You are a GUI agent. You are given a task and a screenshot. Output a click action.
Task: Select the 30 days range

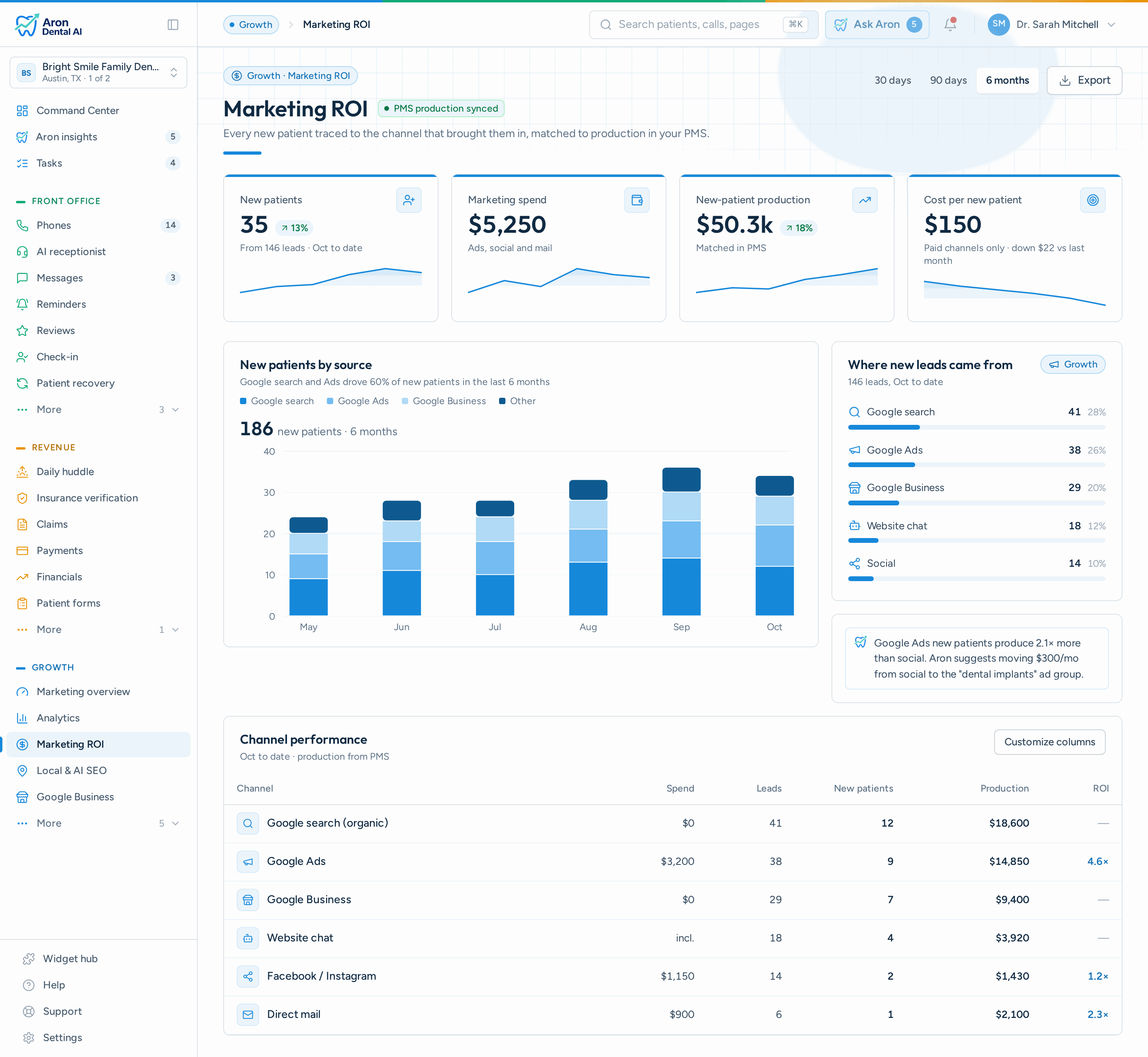click(x=892, y=81)
